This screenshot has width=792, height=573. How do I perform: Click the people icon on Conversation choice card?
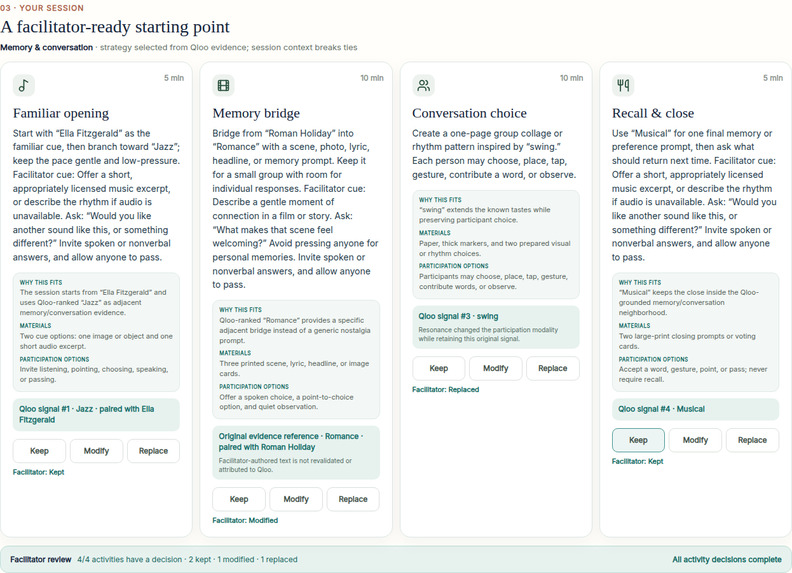[423, 85]
